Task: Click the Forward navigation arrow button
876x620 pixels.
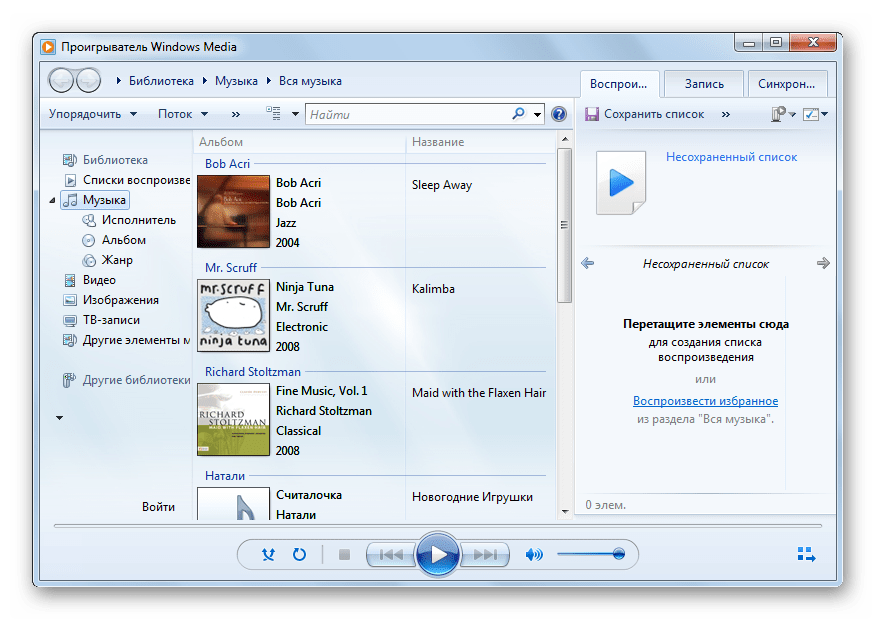Action: 88,80
